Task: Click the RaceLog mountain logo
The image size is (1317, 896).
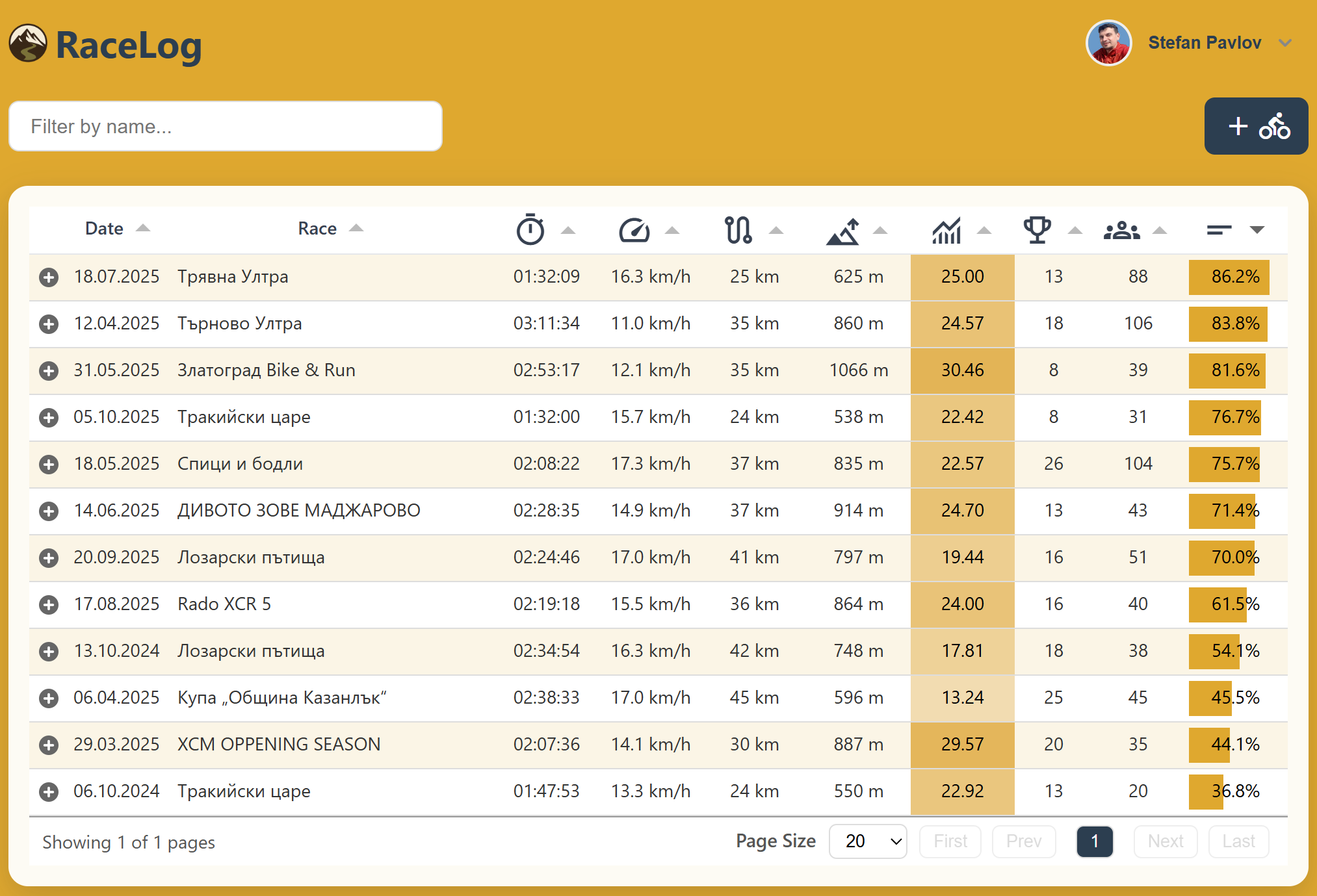Action: pyautogui.click(x=28, y=44)
